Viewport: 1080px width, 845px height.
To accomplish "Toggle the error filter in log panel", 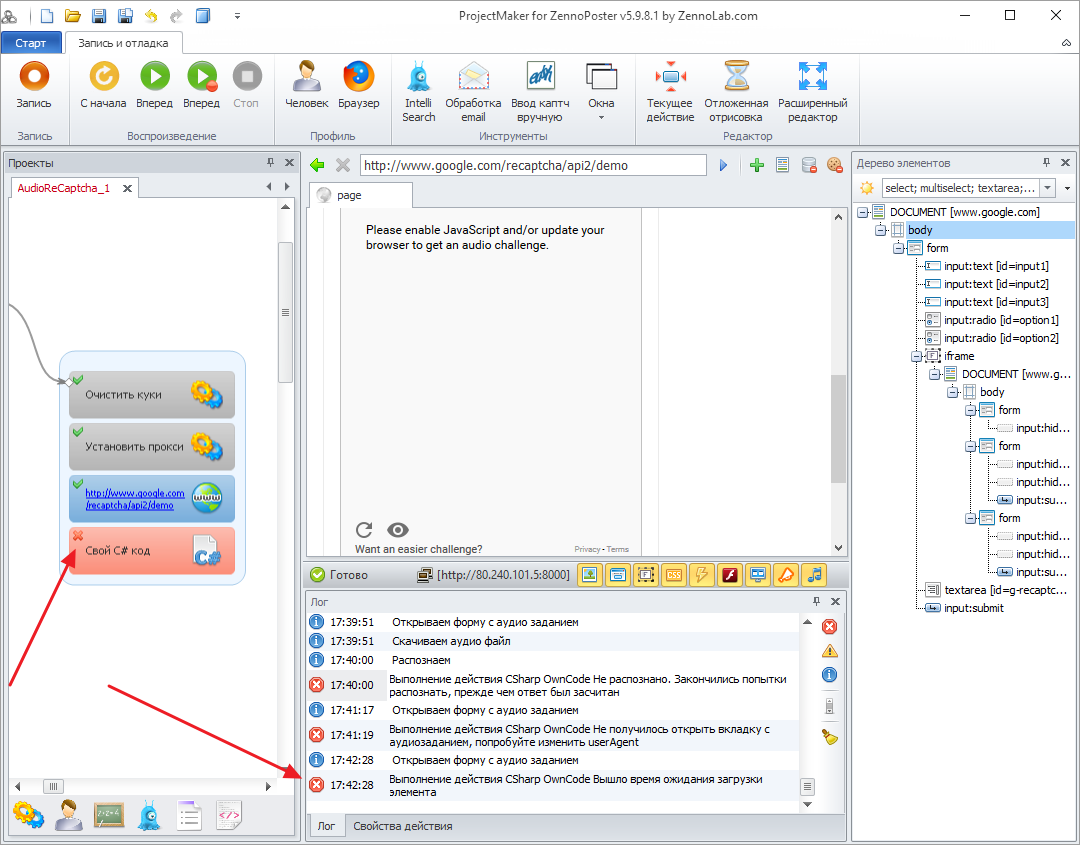I will pos(829,627).
